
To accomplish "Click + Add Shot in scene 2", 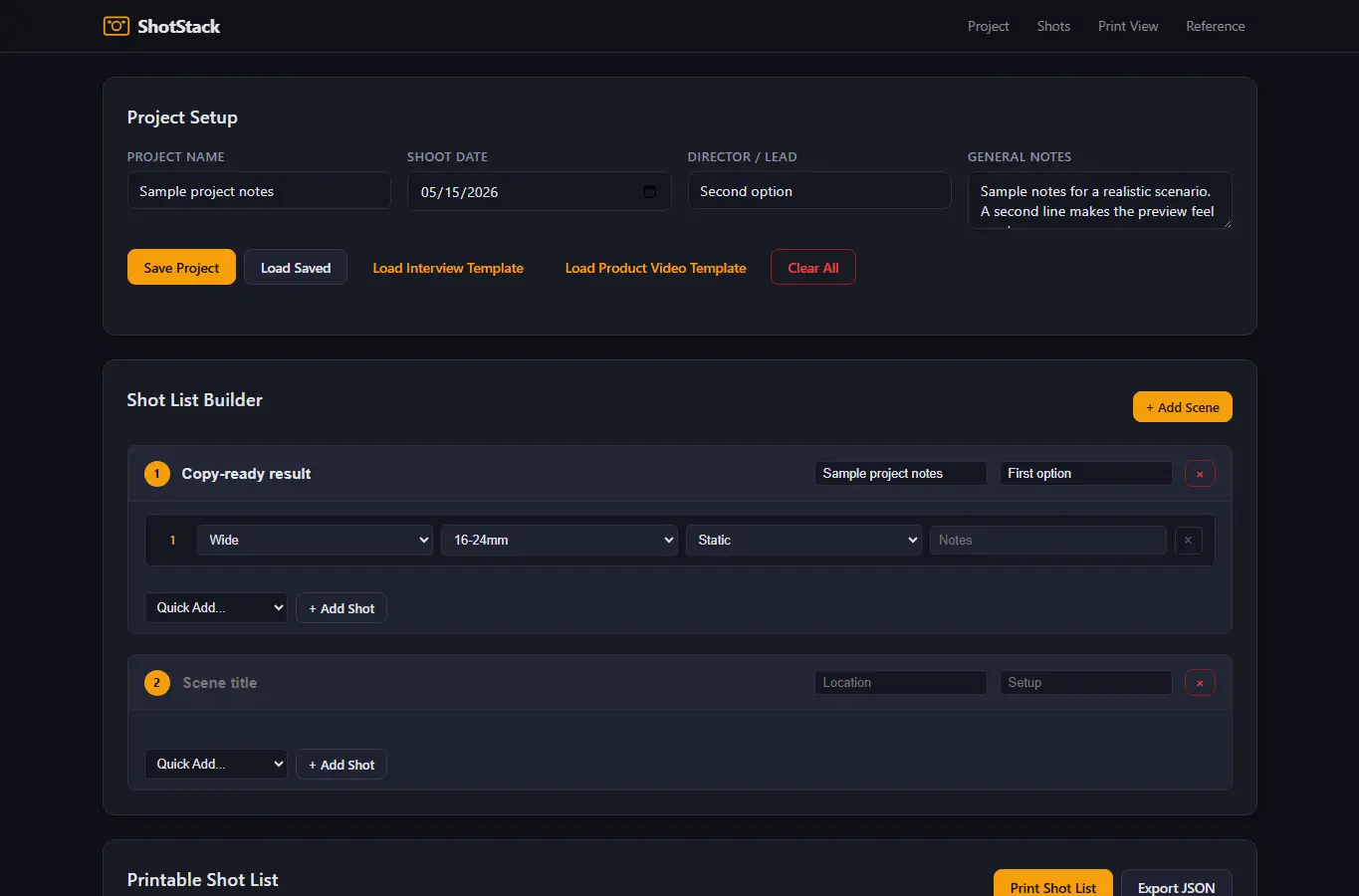I will tap(341, 765).
